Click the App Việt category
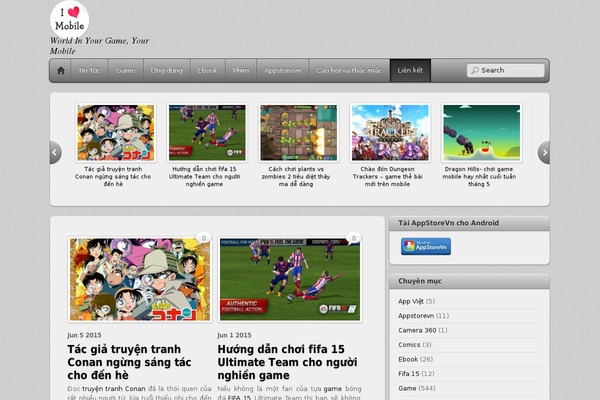This screenshot has width=600, height=400. point(410,301)
